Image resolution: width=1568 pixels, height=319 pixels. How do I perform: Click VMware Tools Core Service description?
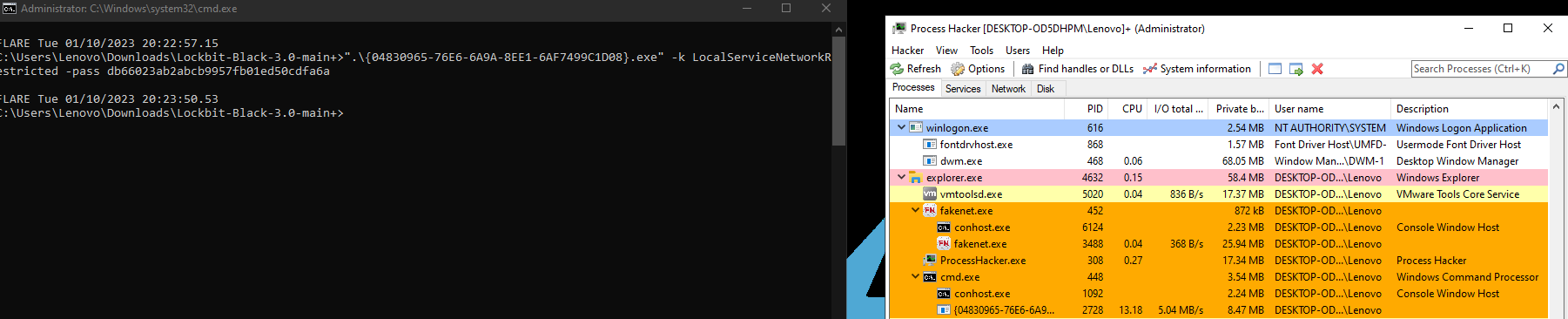tap(1457, 194)
